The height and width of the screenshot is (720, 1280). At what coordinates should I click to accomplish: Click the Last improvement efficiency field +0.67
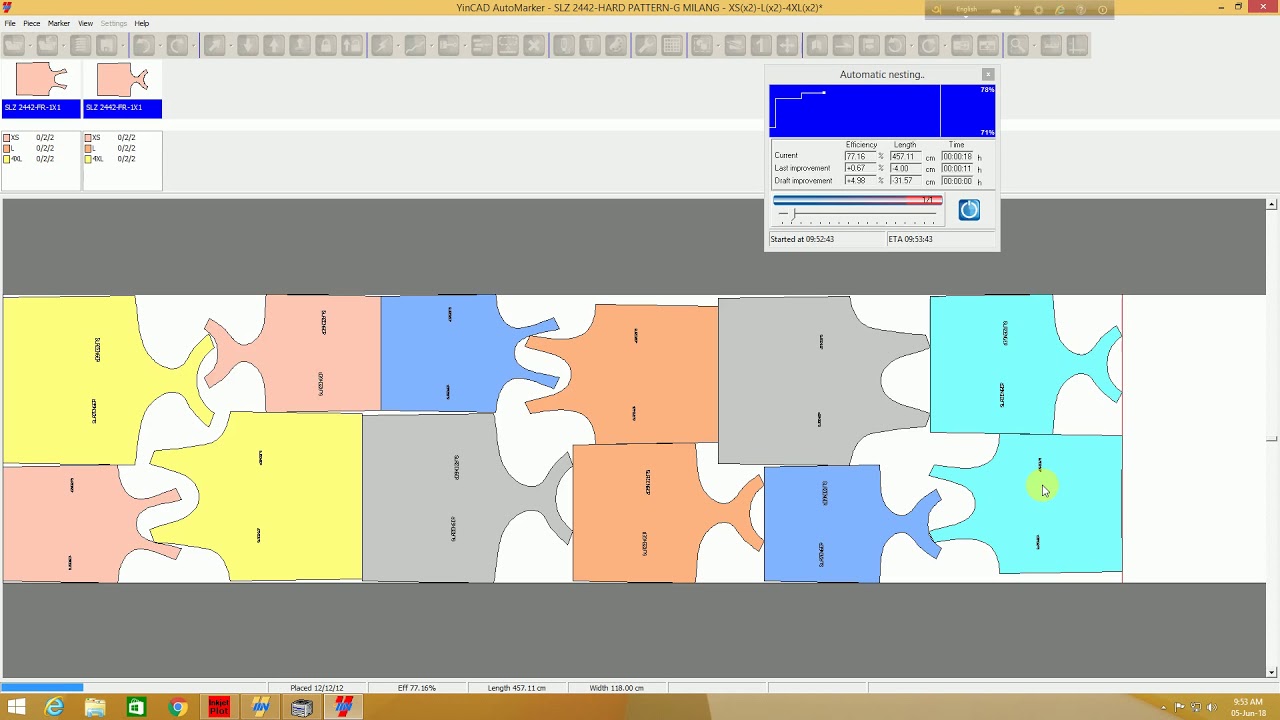tap(860, 168)
